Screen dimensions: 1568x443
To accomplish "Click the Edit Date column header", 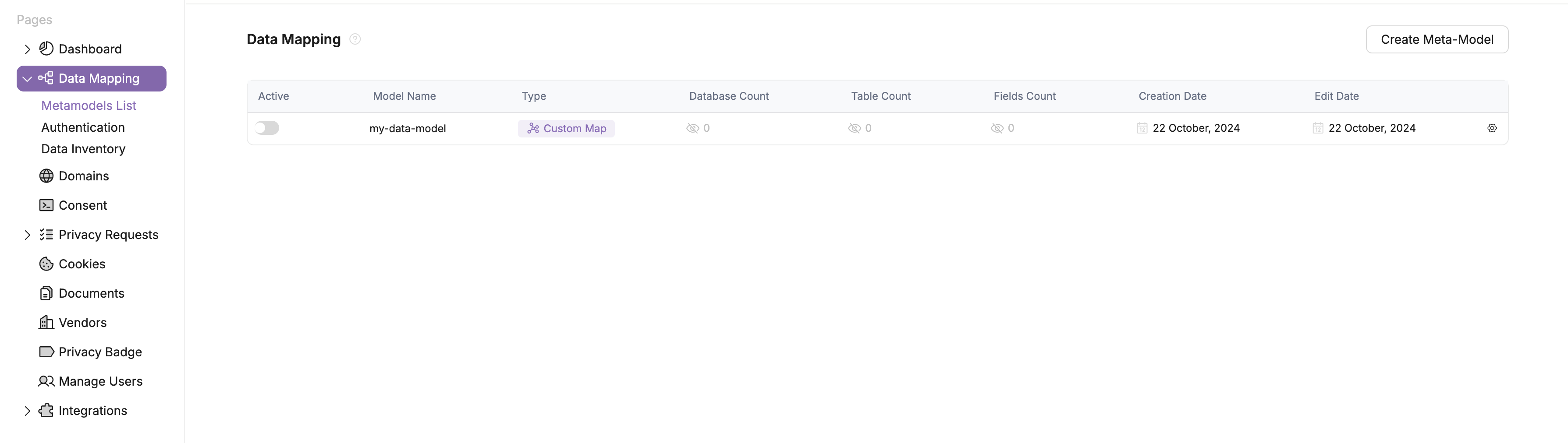I will tap(1336, 96).
